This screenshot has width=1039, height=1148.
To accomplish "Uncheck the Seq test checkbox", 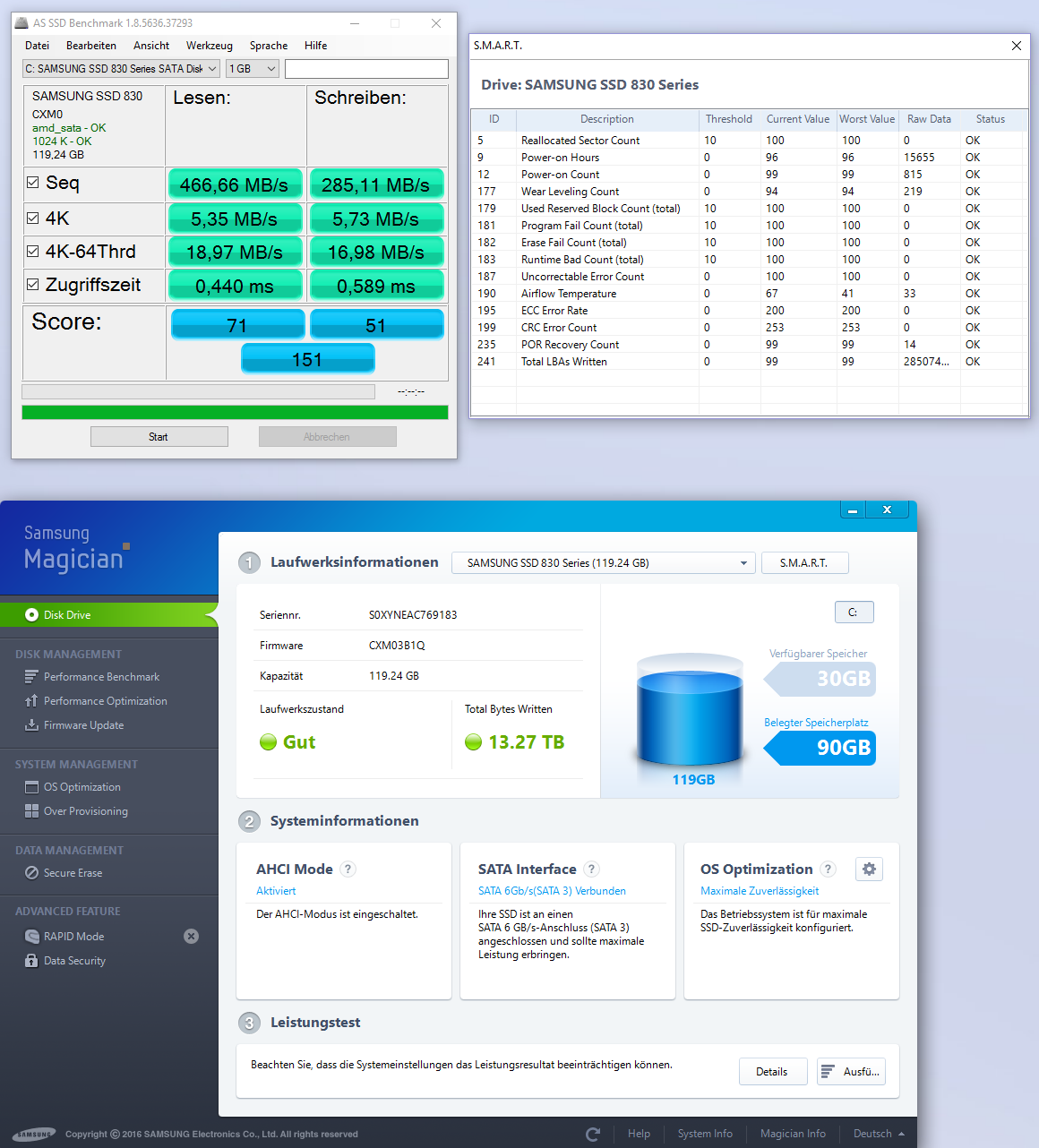I will 33,183.
